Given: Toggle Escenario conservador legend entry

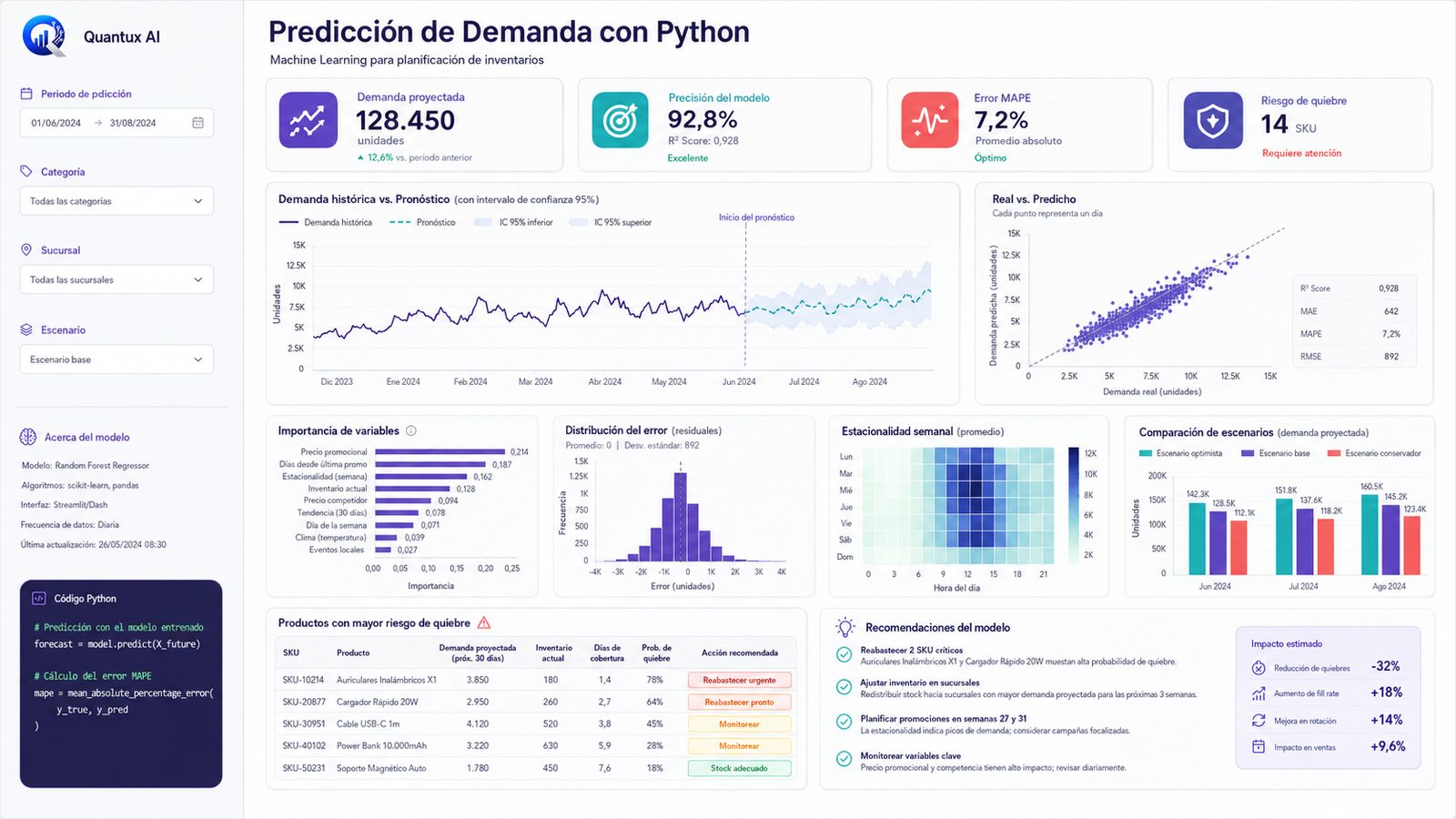Looking at the screenshot, I should (x=1374, y=453).
